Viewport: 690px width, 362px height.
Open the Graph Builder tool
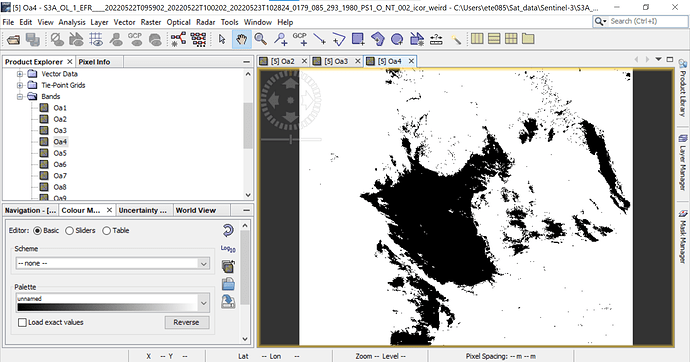tap(178, 40)
